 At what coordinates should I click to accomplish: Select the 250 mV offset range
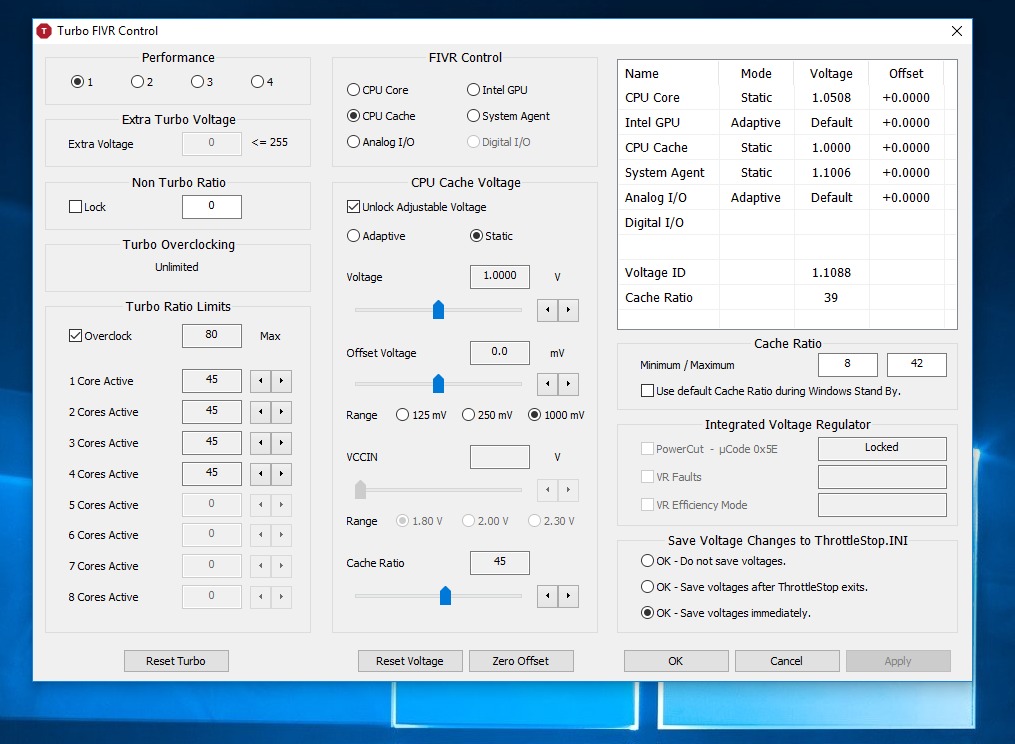click(x=468, y=415)
